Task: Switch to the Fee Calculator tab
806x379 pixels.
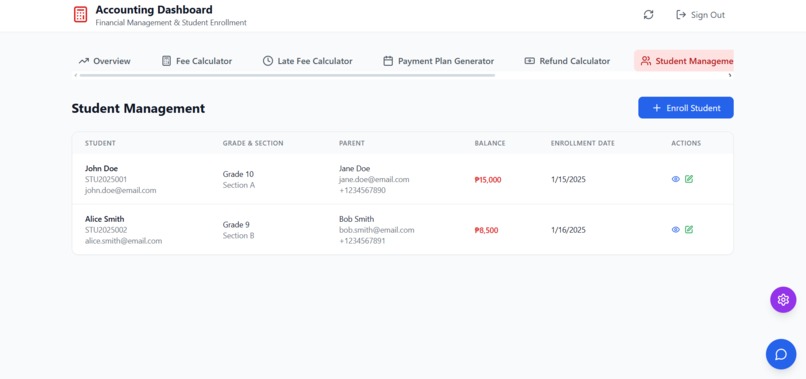Action: pos(197,61)
